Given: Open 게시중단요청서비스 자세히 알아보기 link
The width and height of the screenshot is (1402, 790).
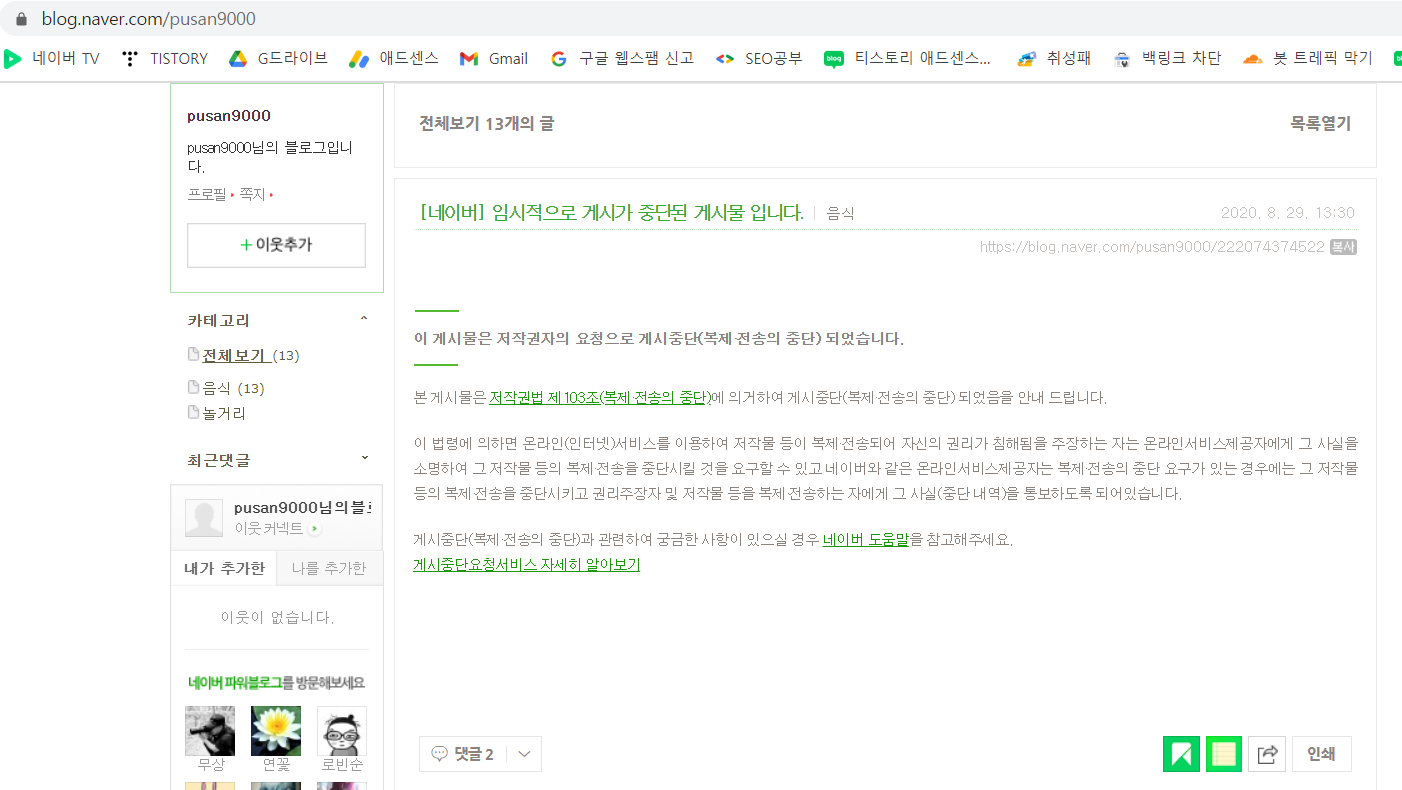Looking at the screenshot, I should click(x=527, y=565).
